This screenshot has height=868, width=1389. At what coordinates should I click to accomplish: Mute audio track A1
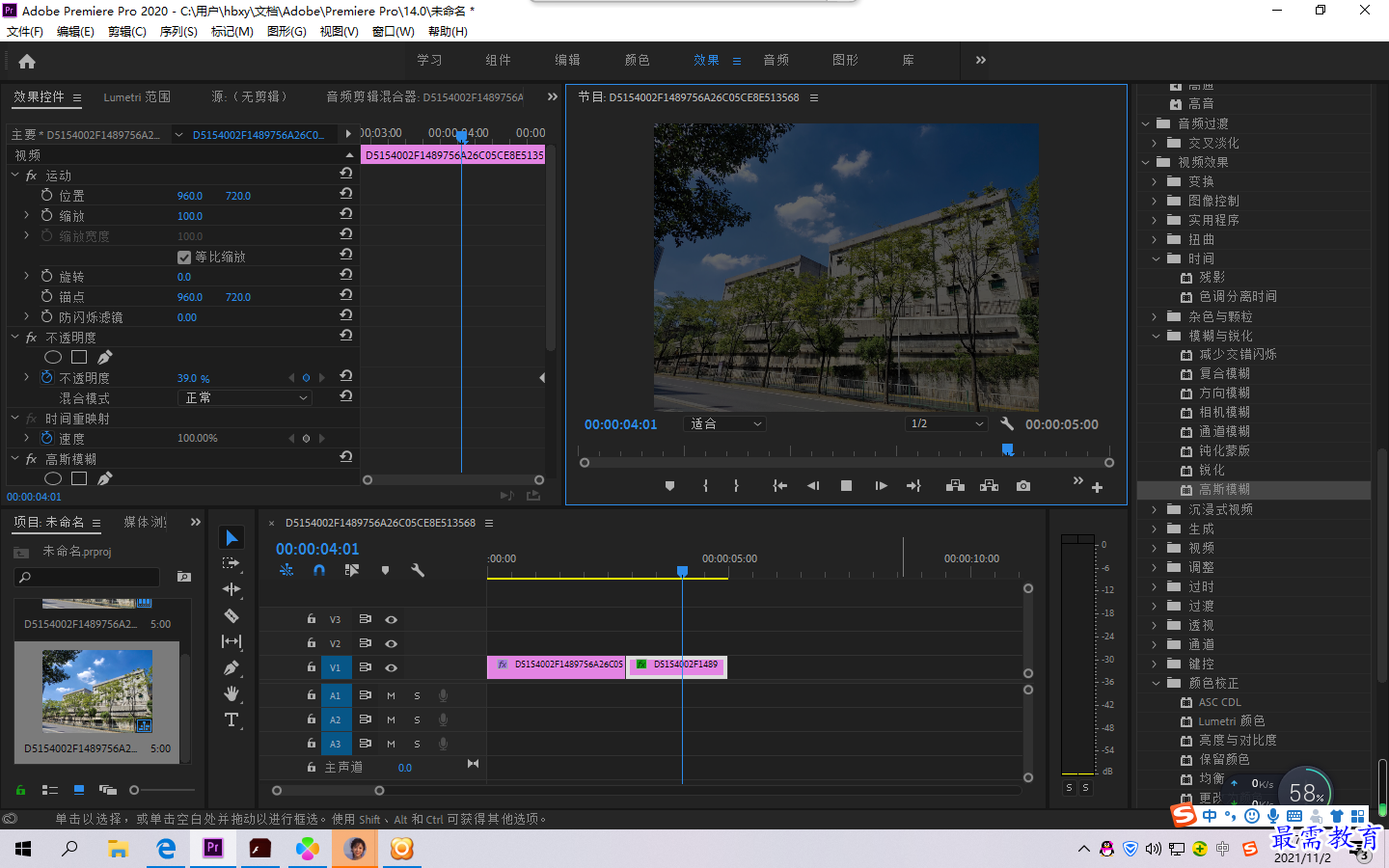[x=391, y=695]
